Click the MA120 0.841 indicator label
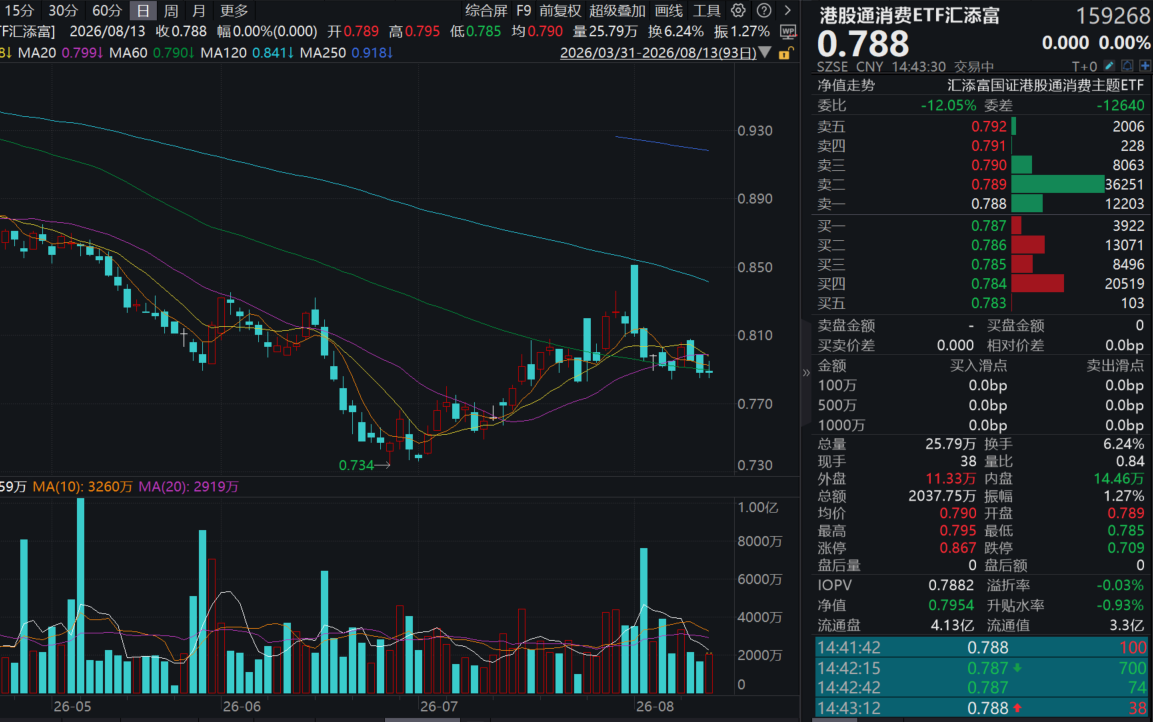Image resolution: width=1153 pixels, height=722 pixels. (x=247, y=53)
